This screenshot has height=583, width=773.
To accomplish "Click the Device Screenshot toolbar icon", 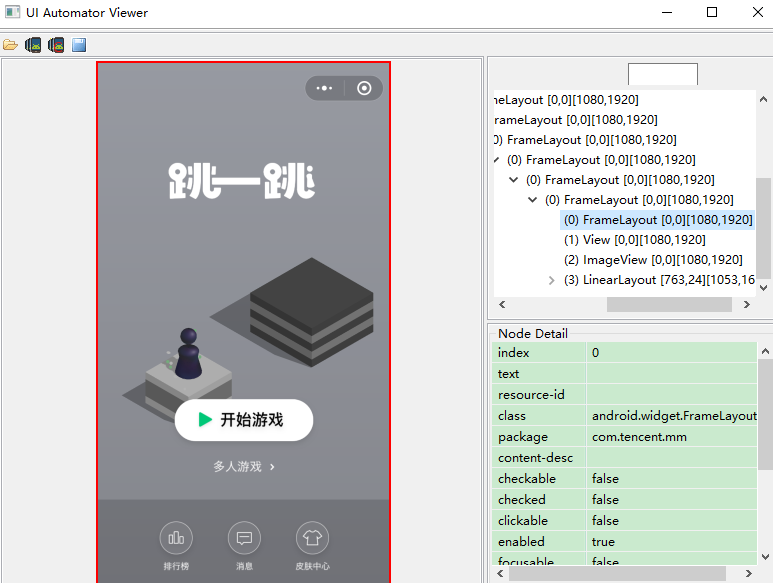I will click(x=33, y=45).
